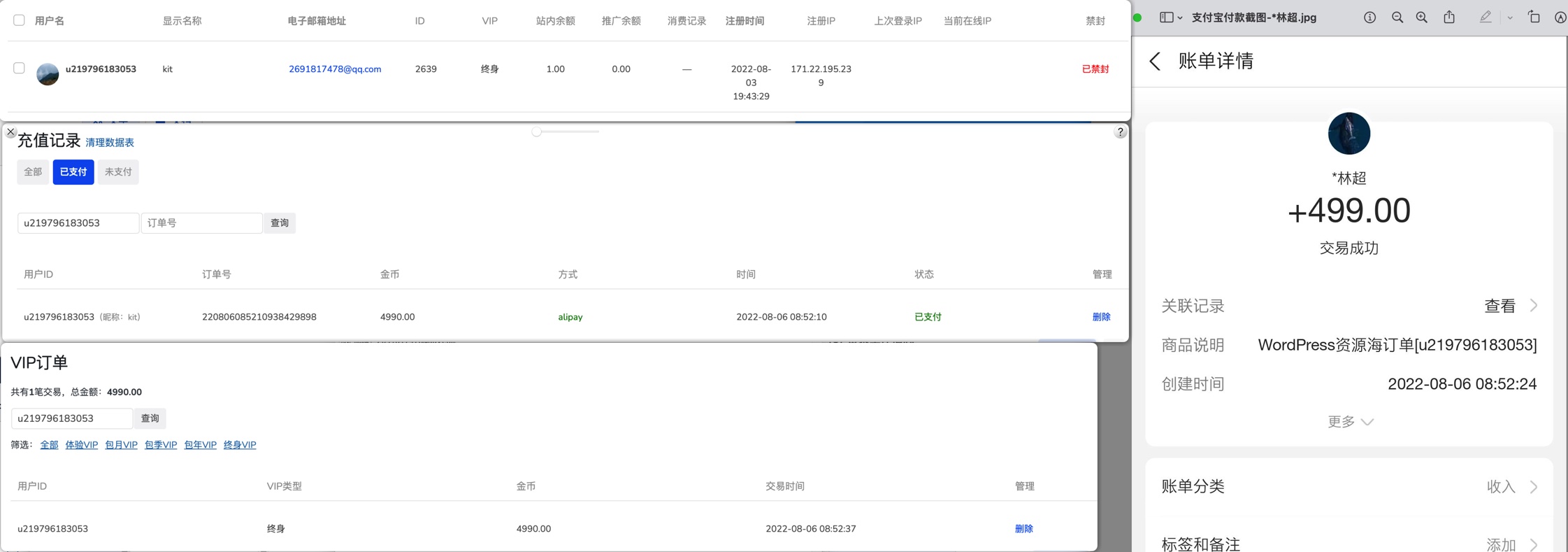
Task: Click 查询 in the VIP订单 panel
Action: [x=150, y=418]
